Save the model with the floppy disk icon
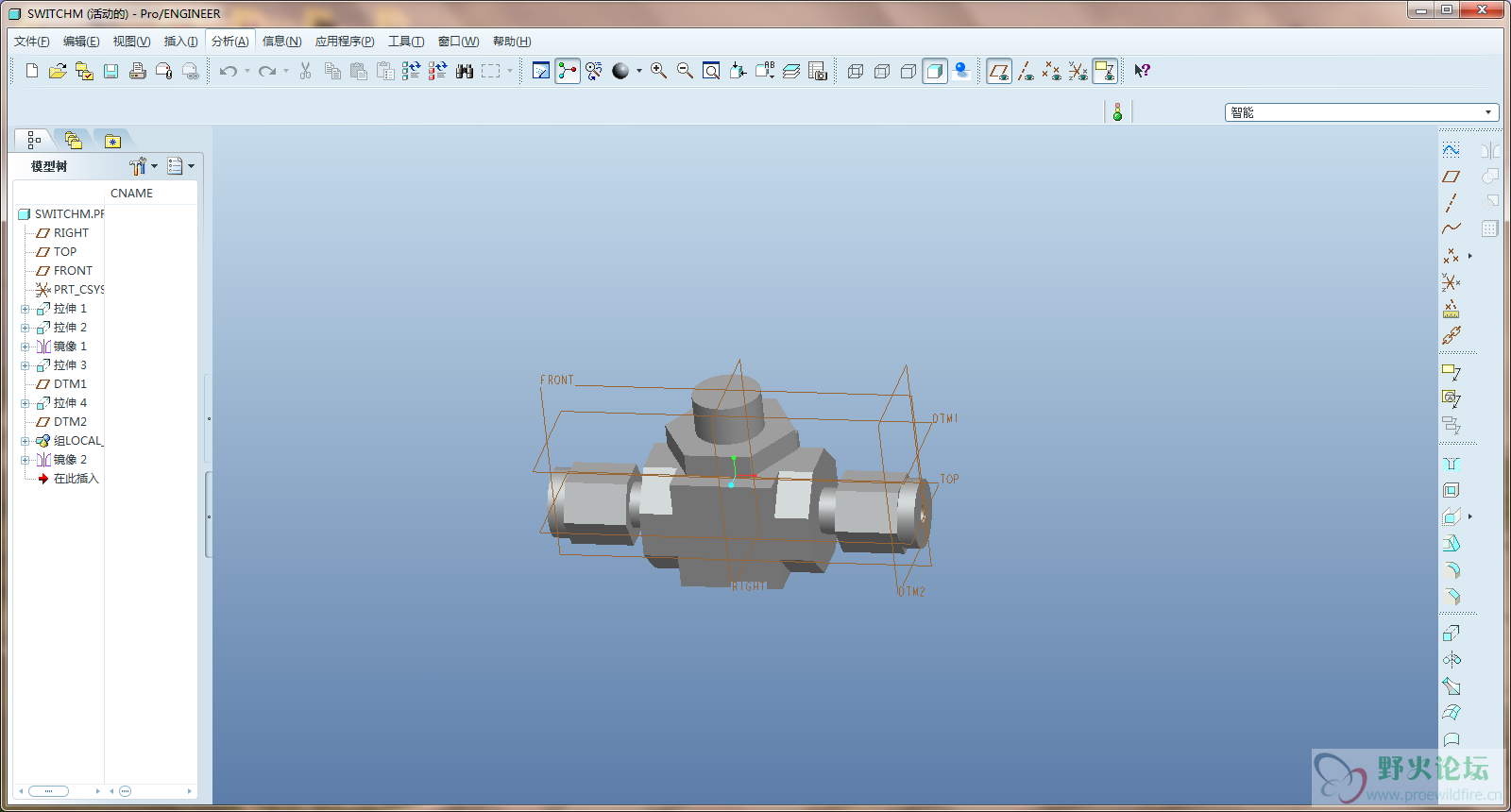 click(x=110, y=71)
